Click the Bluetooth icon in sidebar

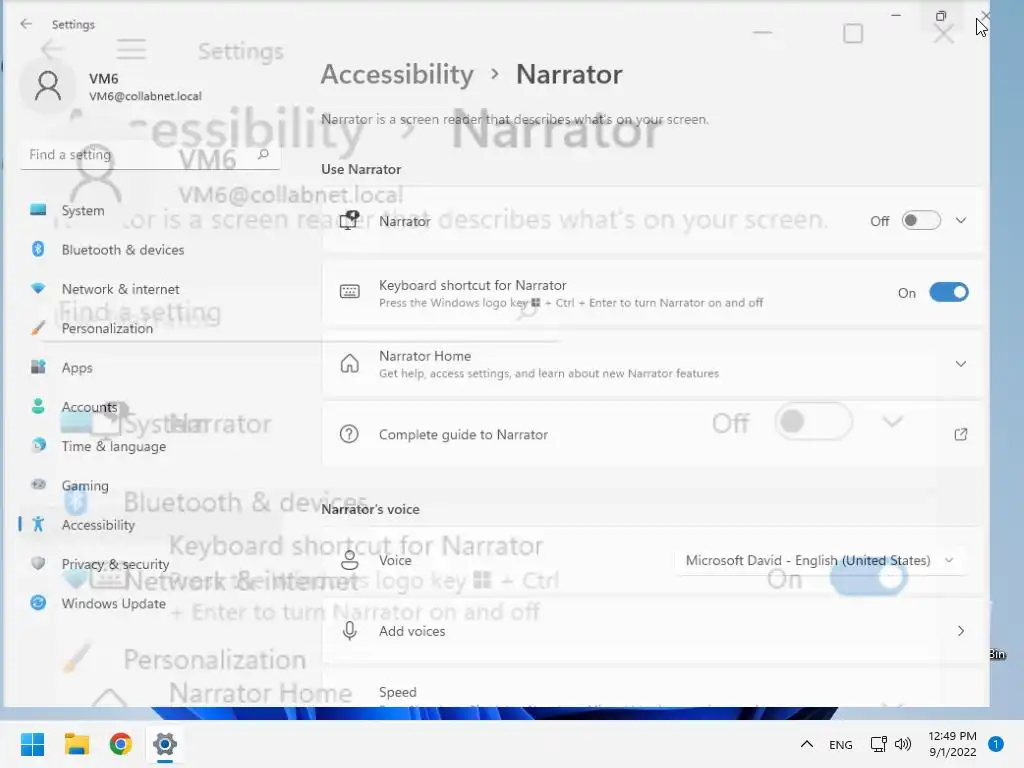click(39, 249)
